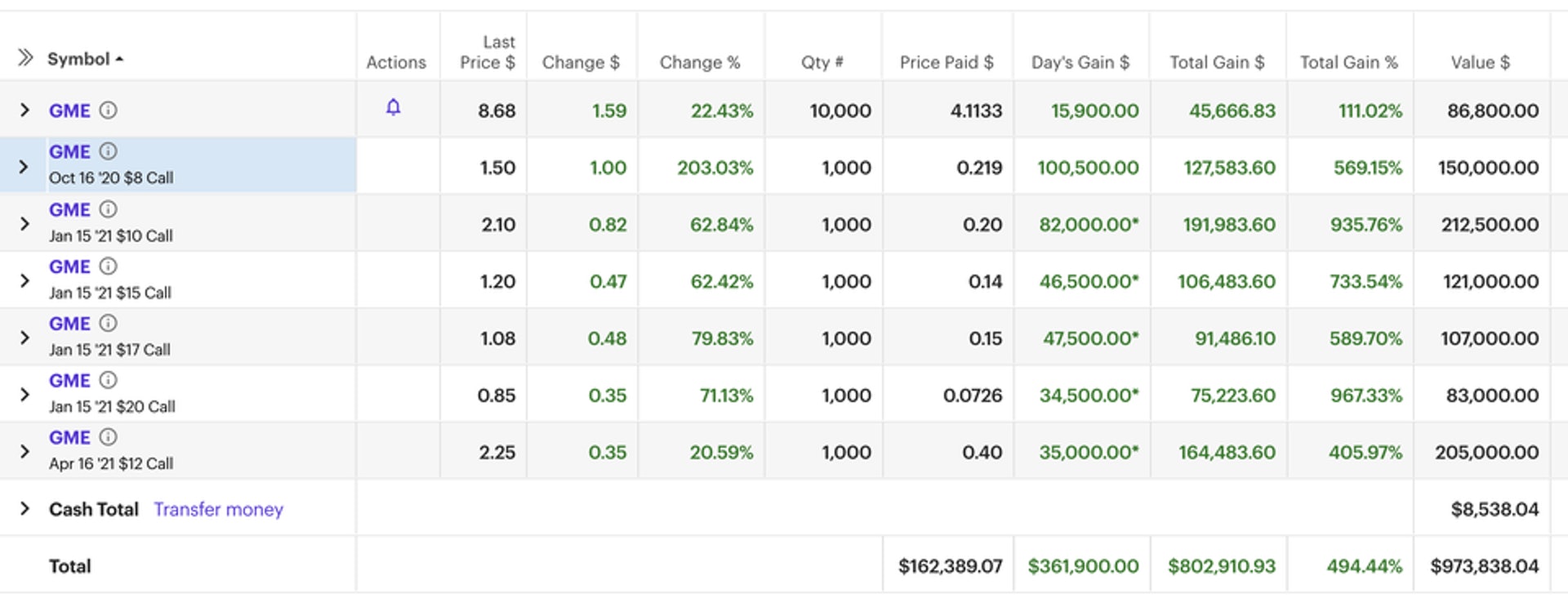The height and width of the screenshot is (608, 1568).
Task: Expand the Apr 16 '21 $12 Call row
Action: 24,452
